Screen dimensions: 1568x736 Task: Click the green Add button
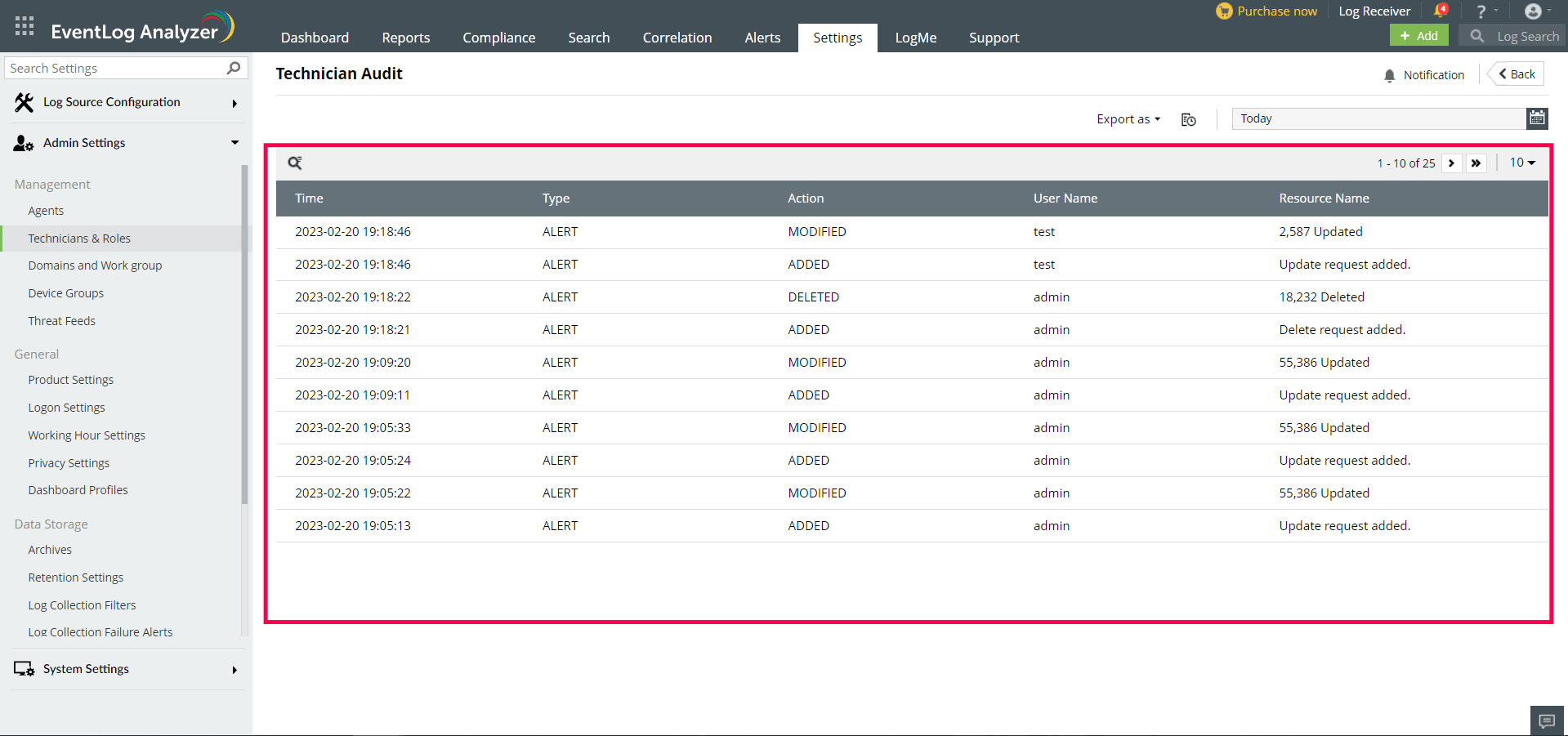tap(1419, 36)
